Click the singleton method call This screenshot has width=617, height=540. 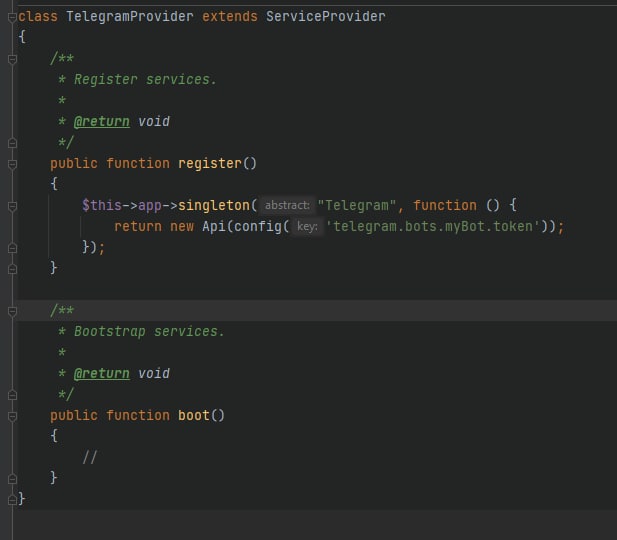[x=214, y=205]
